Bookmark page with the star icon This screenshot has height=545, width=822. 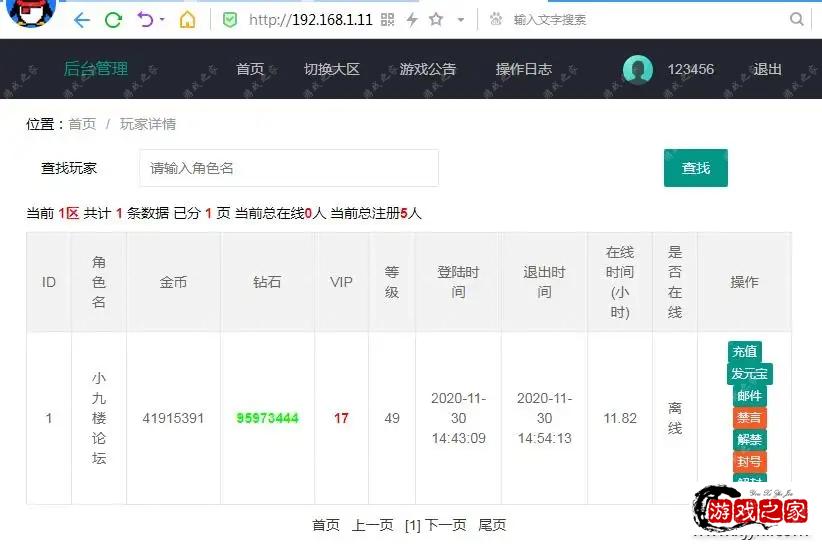pyautogui.click(x=436, y=19)
